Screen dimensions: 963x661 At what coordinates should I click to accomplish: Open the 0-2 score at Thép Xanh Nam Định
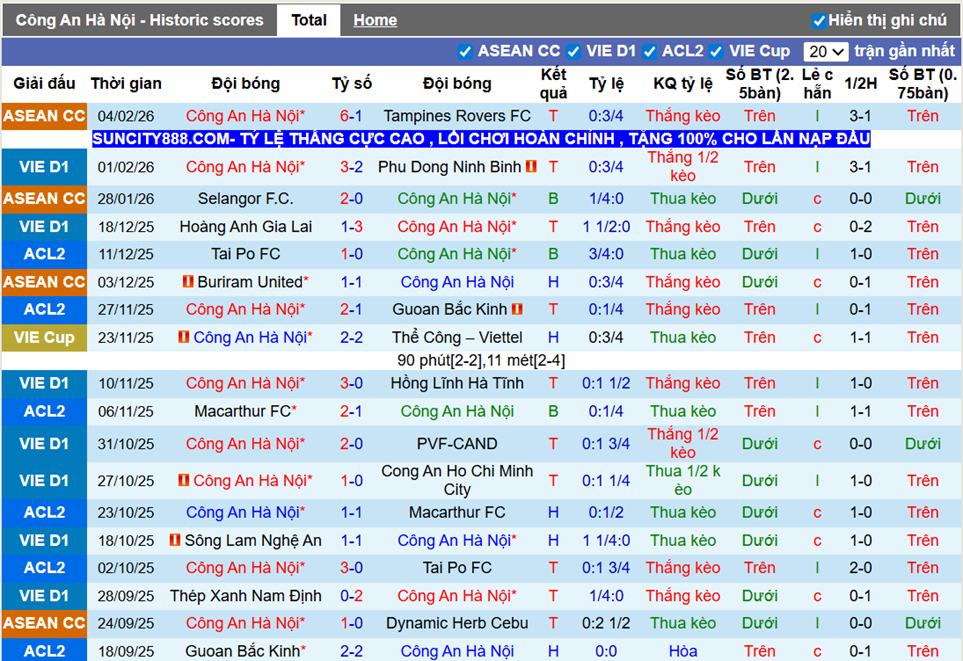tap(351, 596)
